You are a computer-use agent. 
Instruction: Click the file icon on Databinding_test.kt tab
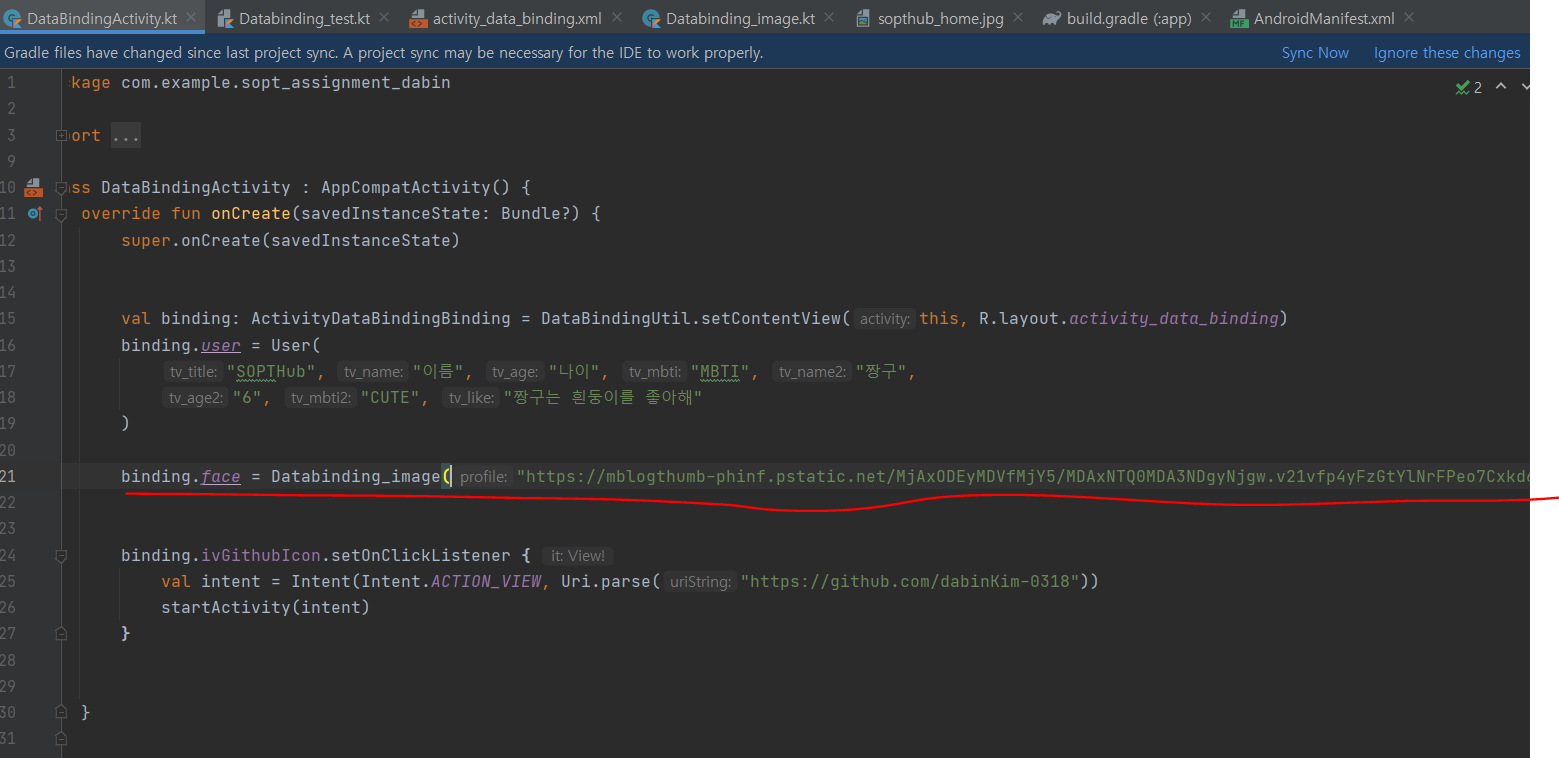point(225,18)
